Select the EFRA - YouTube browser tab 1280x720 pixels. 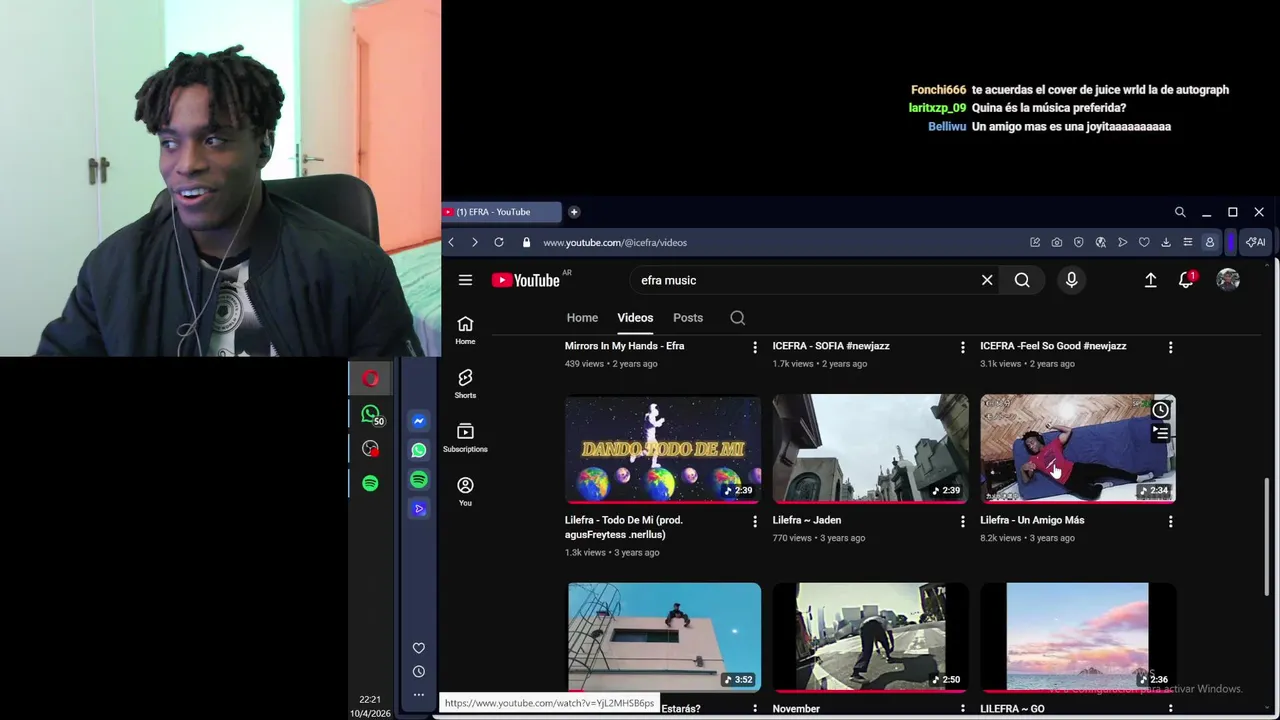501,212
